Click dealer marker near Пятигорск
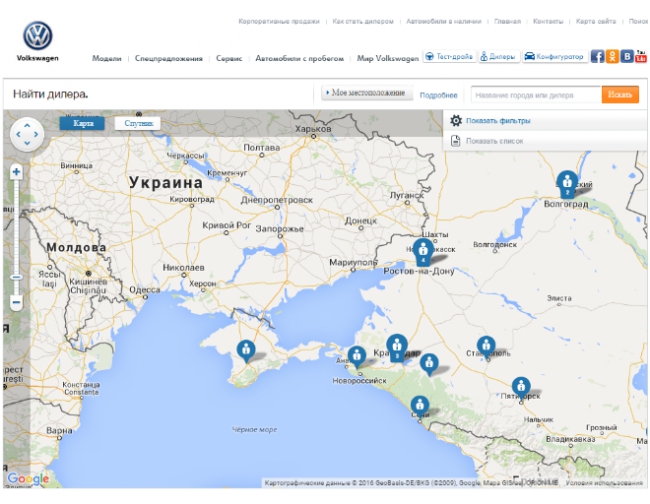 pos(521,387)
